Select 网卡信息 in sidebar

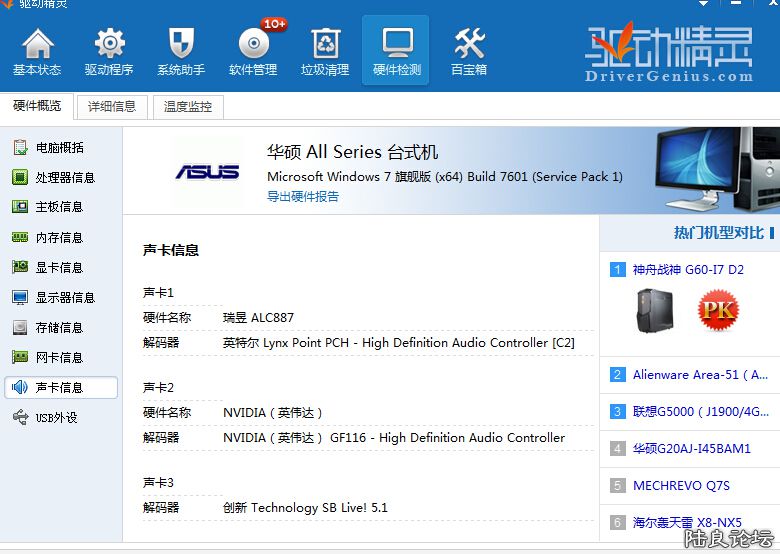(59, 358)
